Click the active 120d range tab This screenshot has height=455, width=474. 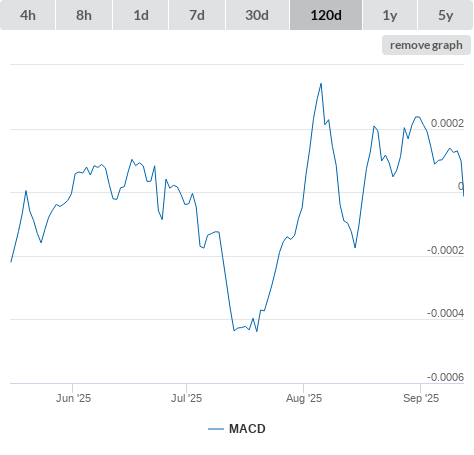tap(326, 15)
